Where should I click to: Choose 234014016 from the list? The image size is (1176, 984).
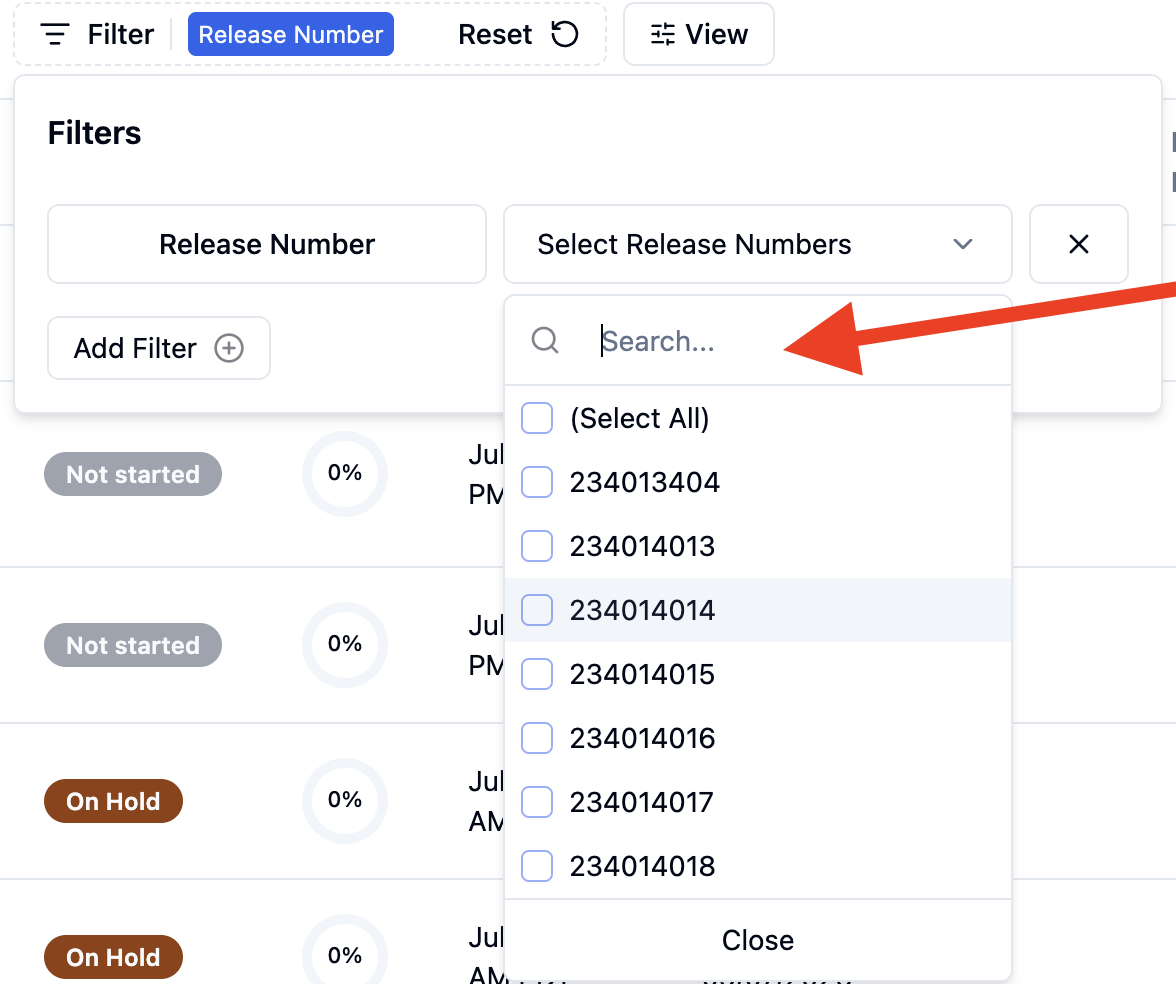[x=642, y=738]
